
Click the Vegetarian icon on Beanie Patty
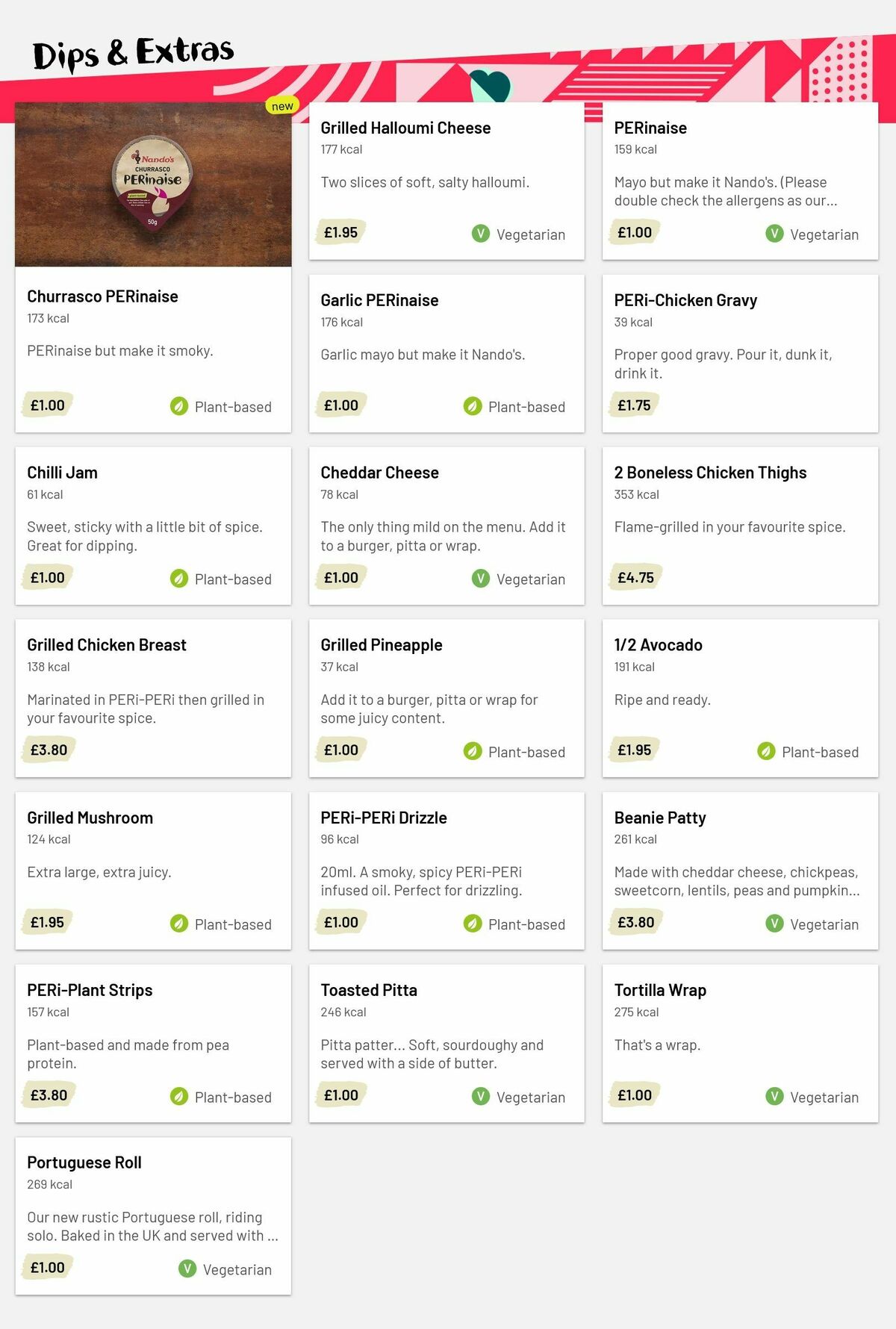click(x=774, y=924)
